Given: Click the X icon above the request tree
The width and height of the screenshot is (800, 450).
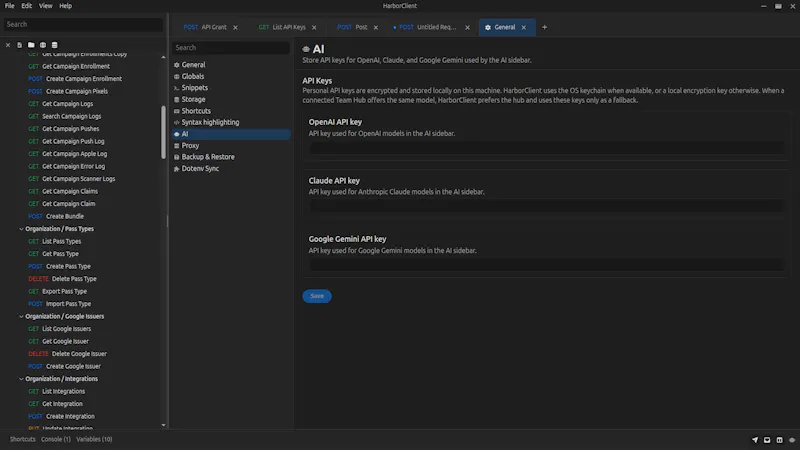Looking at the screenshot, I should point(8,45).
